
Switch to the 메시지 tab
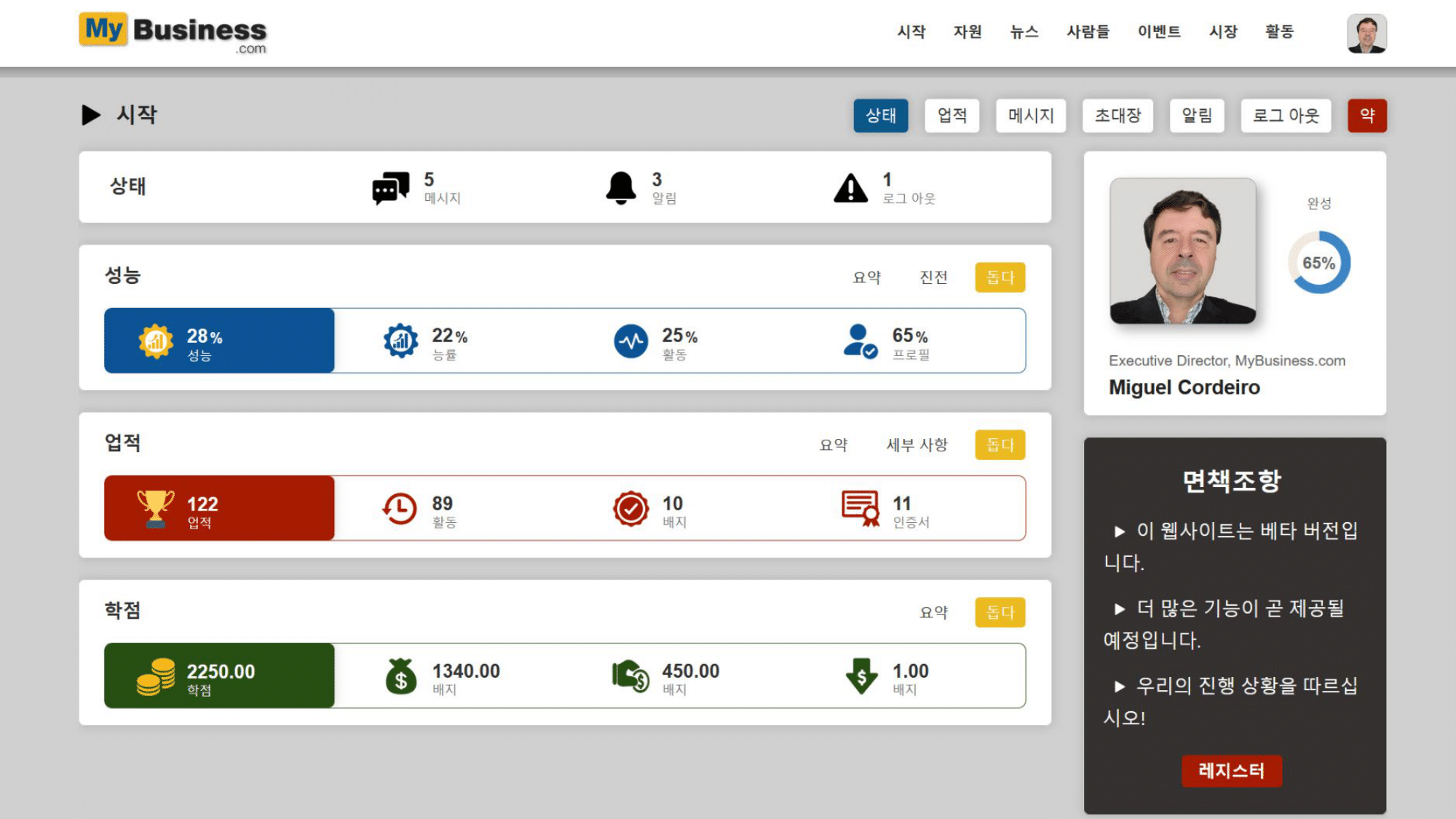click(1031, 116)
